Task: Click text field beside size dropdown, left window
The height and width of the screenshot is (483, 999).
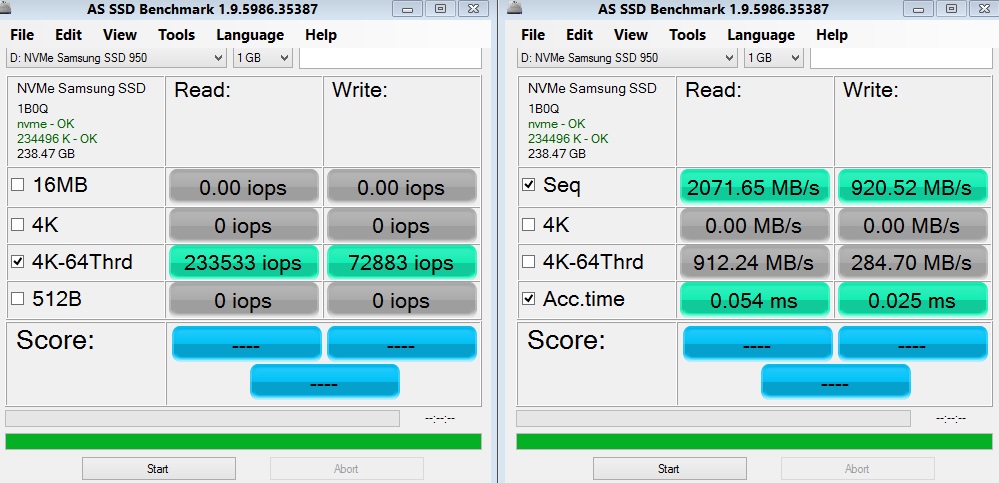Action: click(x=390, y=58)
